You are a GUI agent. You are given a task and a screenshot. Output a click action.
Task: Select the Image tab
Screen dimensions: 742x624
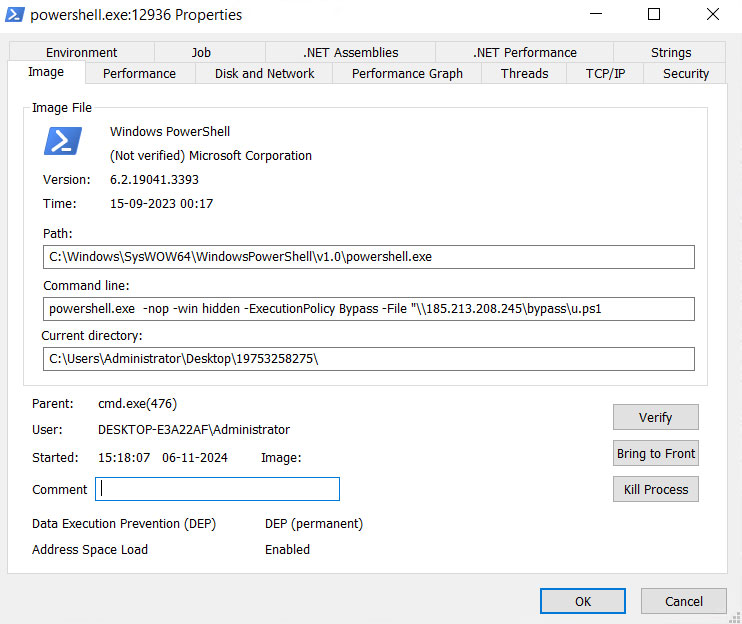(x=46, y=72)
